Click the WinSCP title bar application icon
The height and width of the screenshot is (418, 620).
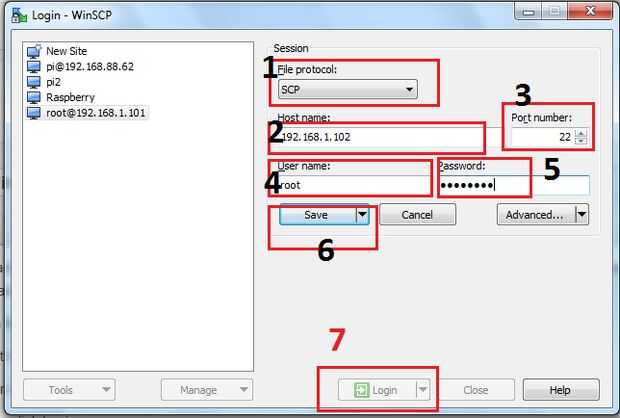point(19,15)
